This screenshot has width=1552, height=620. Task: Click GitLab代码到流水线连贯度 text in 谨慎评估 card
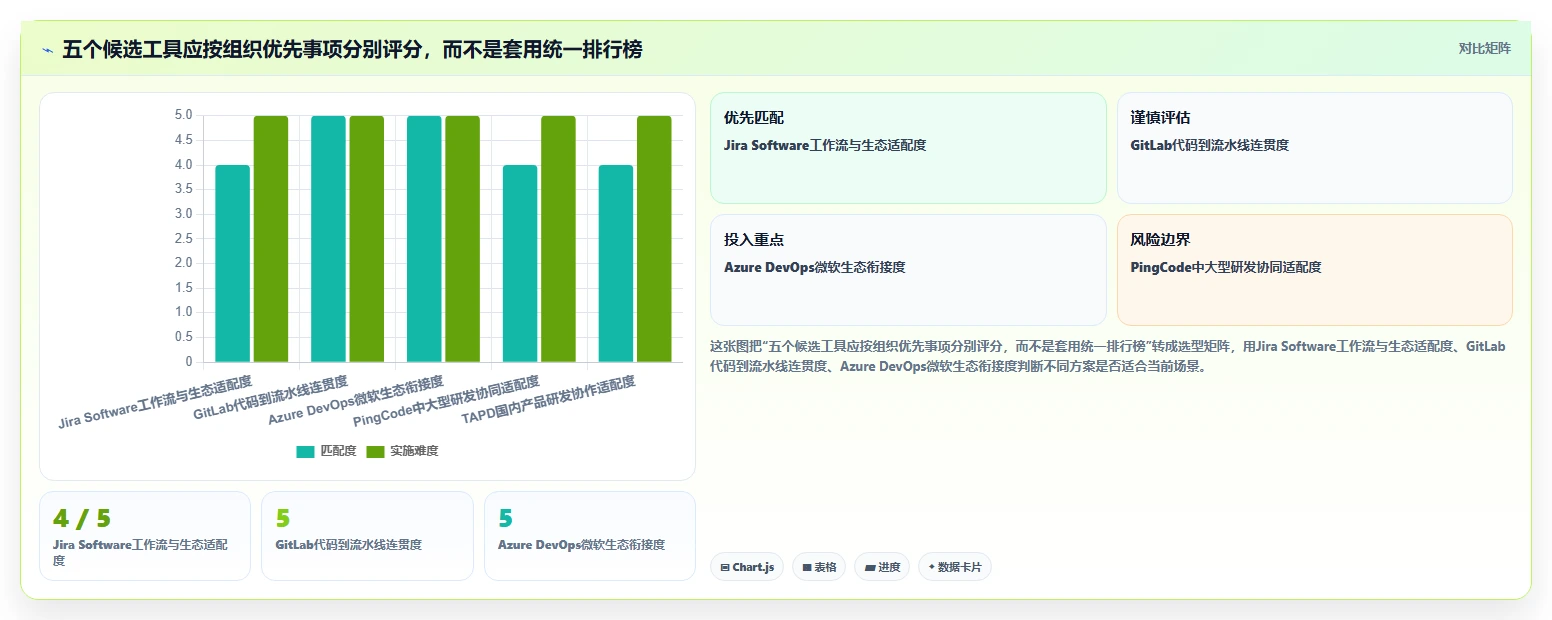click(1210, 145)
